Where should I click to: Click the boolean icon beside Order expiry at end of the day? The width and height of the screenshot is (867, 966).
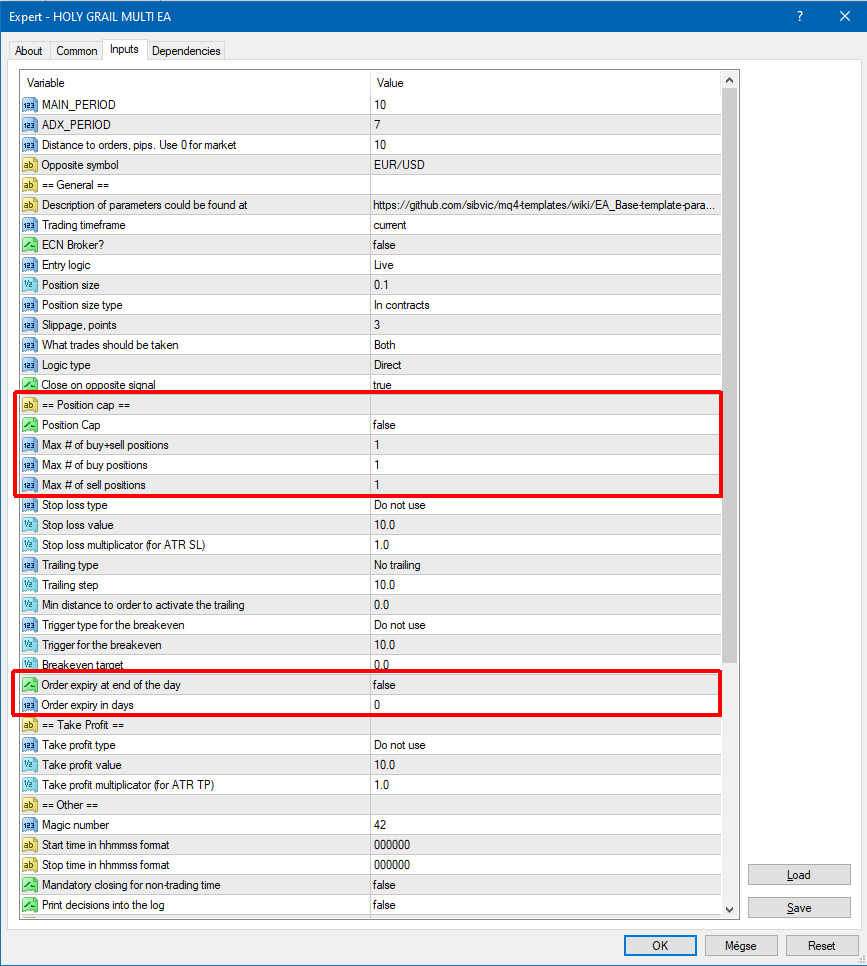tap(30, 685)
